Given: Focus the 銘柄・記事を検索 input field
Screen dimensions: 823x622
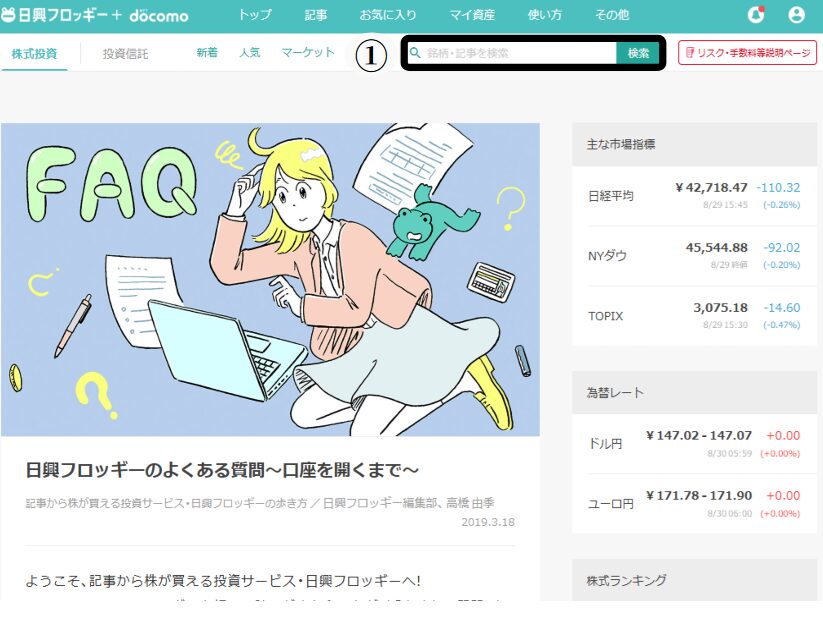Looking at the screenshot, I should click(x=512, y=52).
